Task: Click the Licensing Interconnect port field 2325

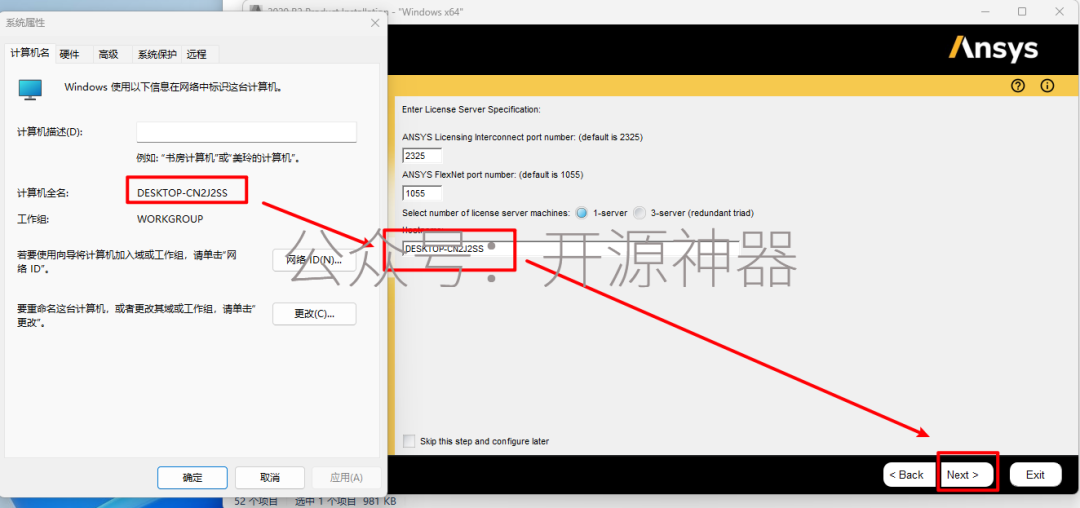Action: tap(422, 156)
